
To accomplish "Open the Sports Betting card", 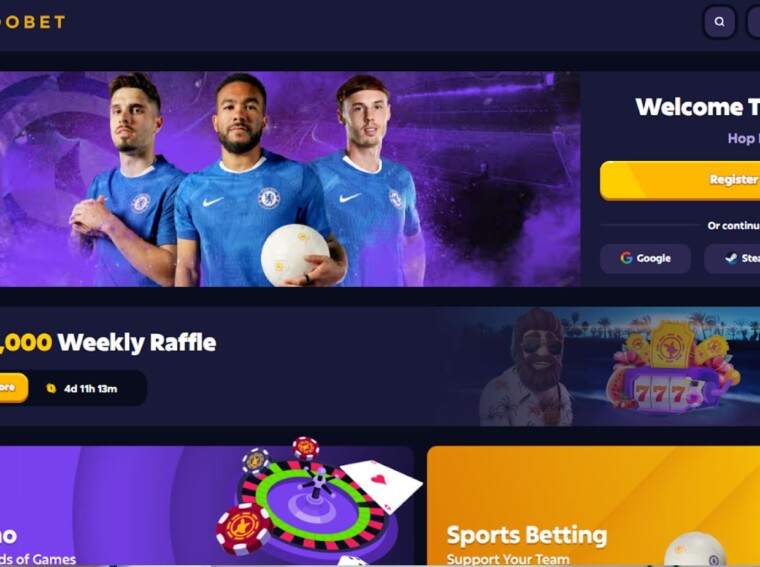I will click(x=593, y=506).
